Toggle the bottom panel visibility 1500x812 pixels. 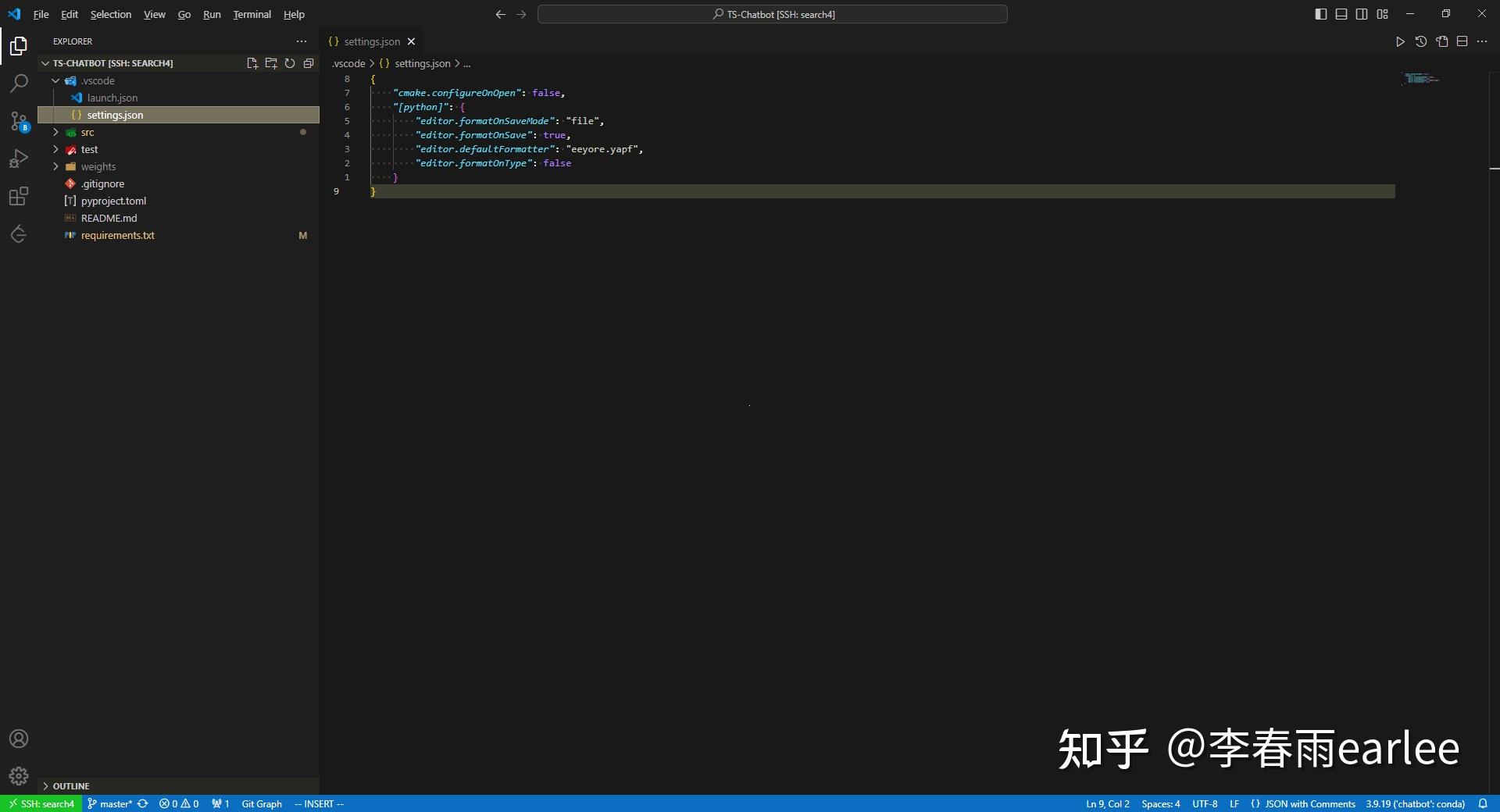tap(1341, 14)
